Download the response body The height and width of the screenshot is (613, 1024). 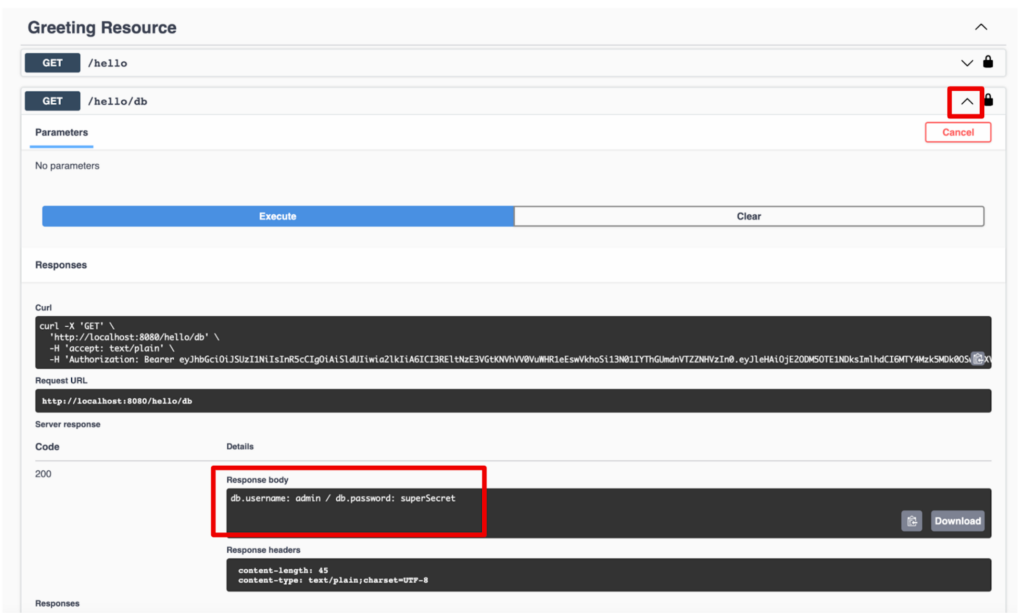(957, 520)
